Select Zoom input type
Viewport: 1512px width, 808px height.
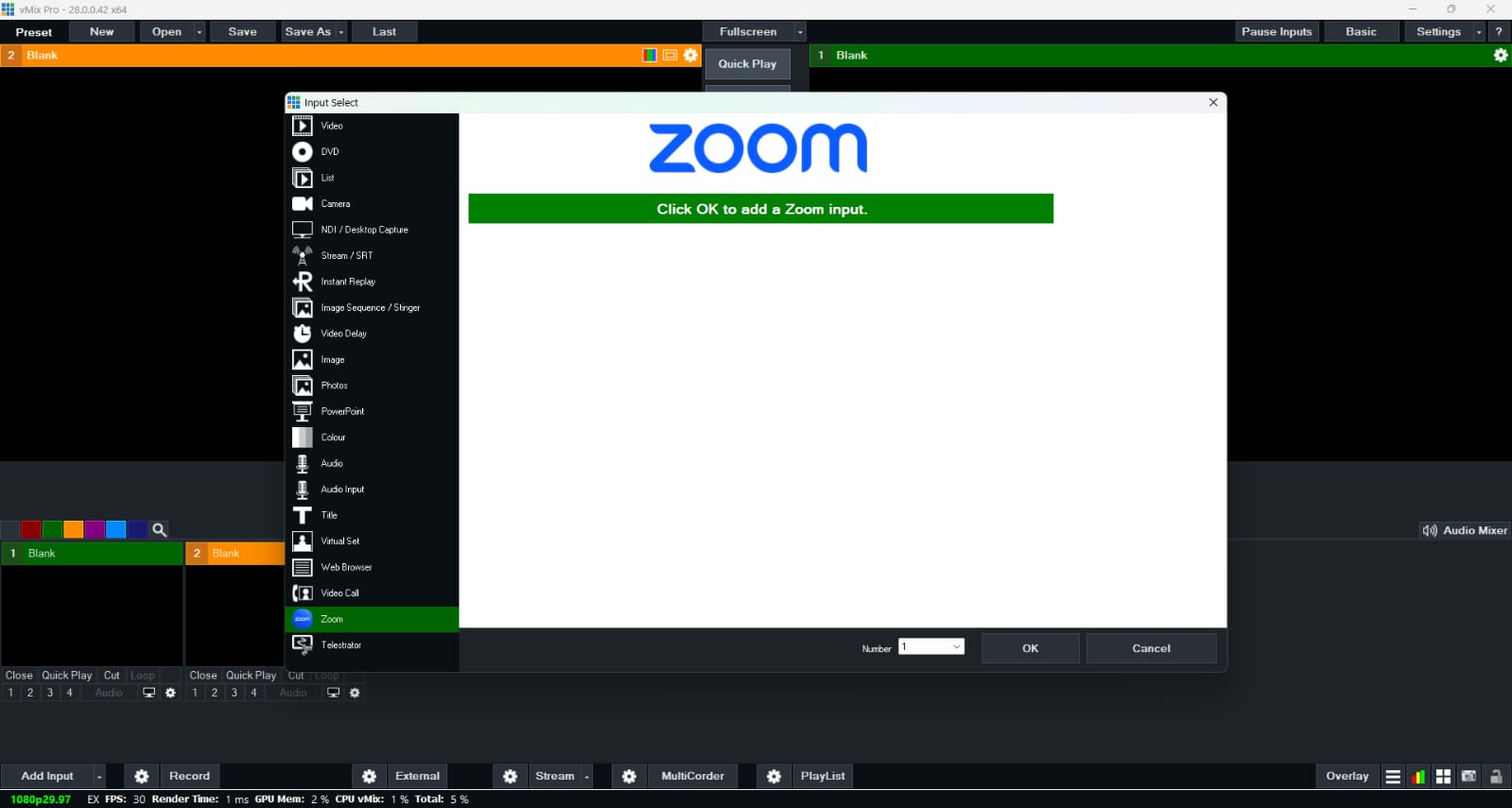pyautogui.click(x=372, y=619)
